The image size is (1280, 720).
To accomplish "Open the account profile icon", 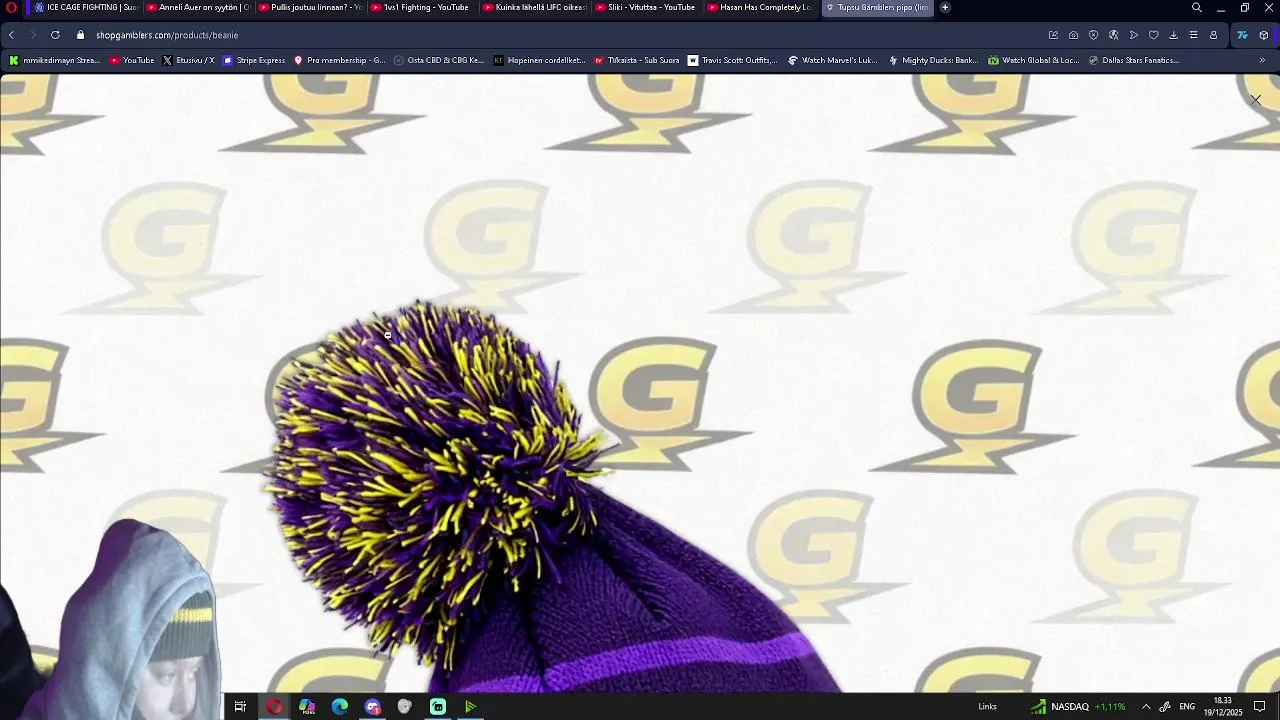I will point(1213,35).
